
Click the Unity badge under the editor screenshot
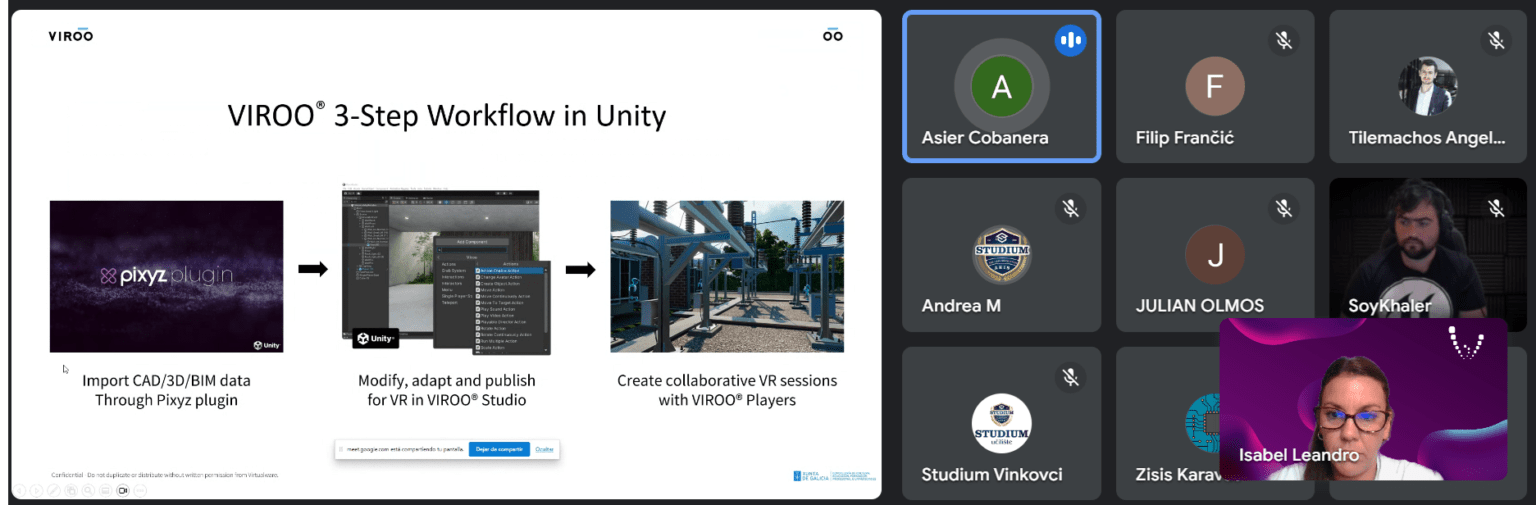tap(375, 339)
